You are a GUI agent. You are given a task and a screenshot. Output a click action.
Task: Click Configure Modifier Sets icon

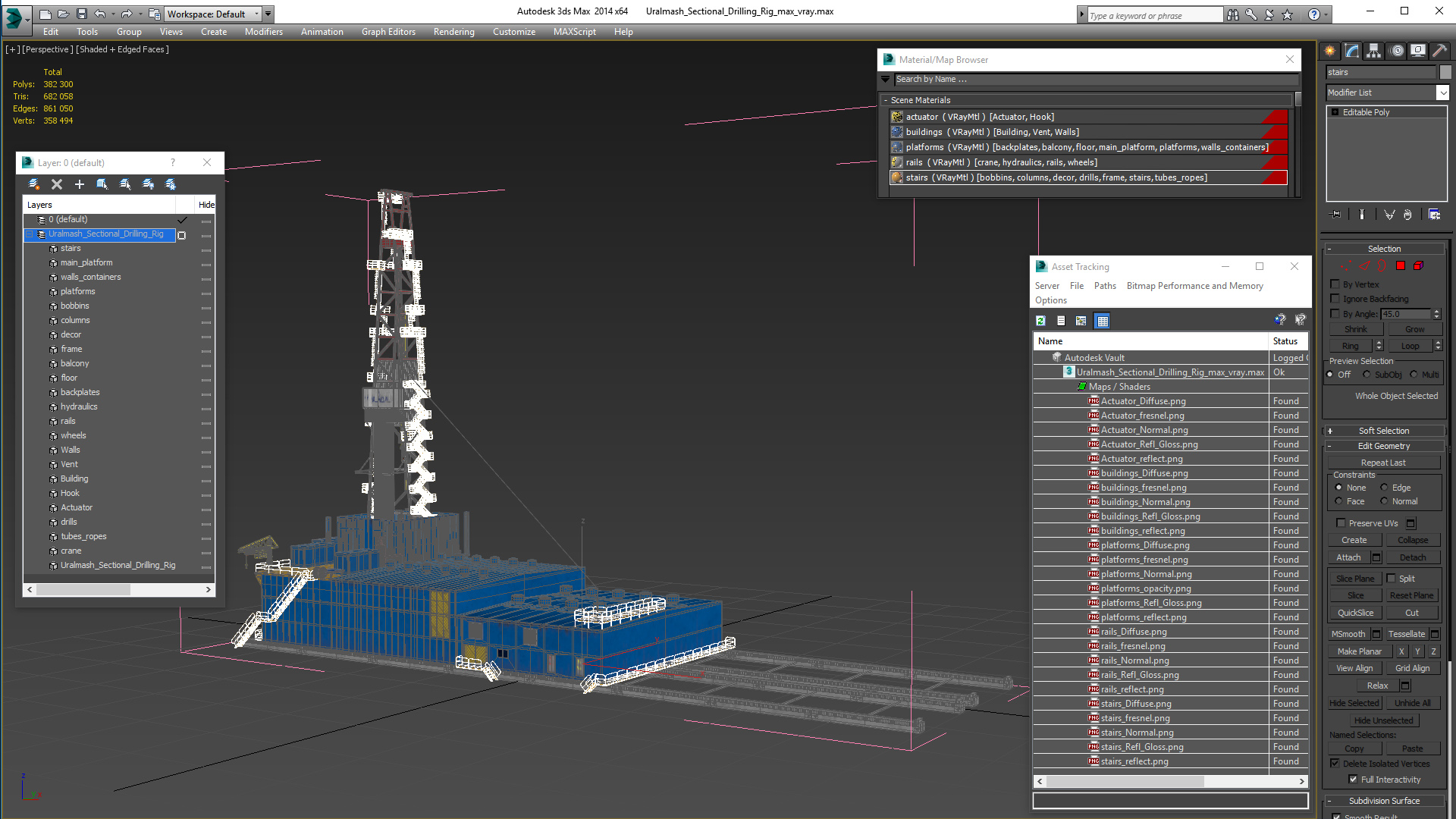1434,215
